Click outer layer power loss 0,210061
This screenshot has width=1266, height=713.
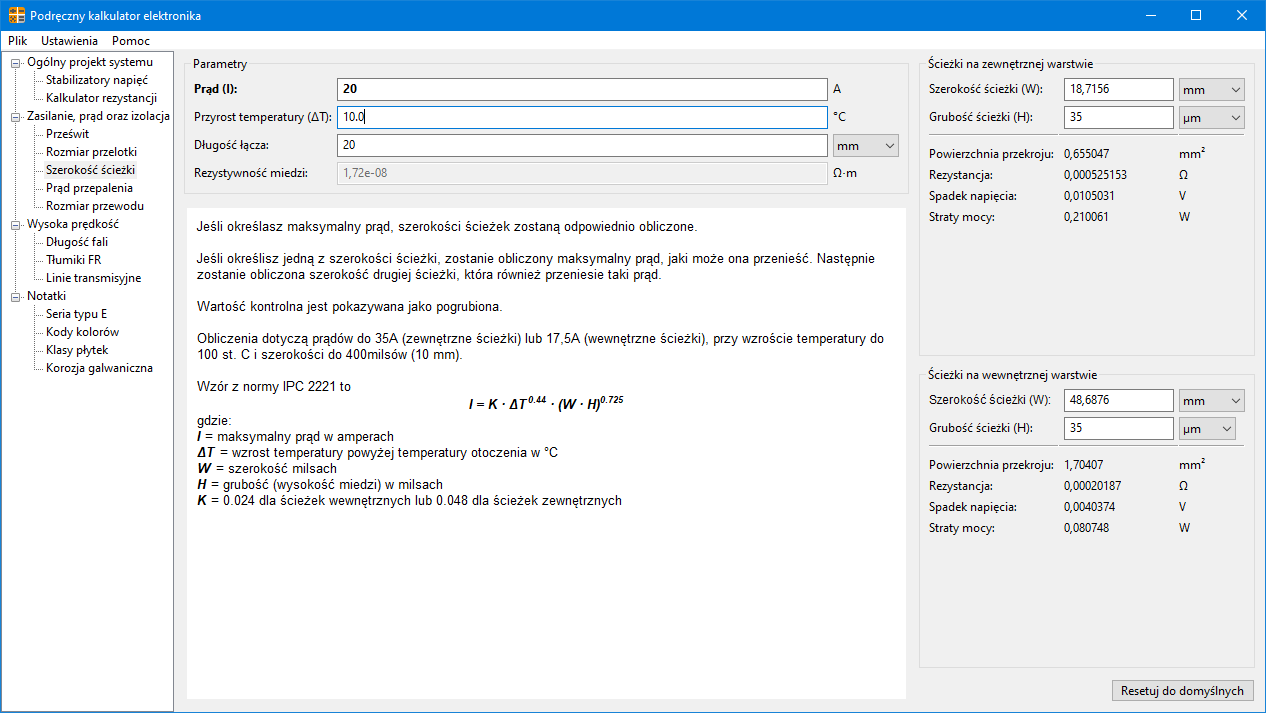[x=1089, y=217]
